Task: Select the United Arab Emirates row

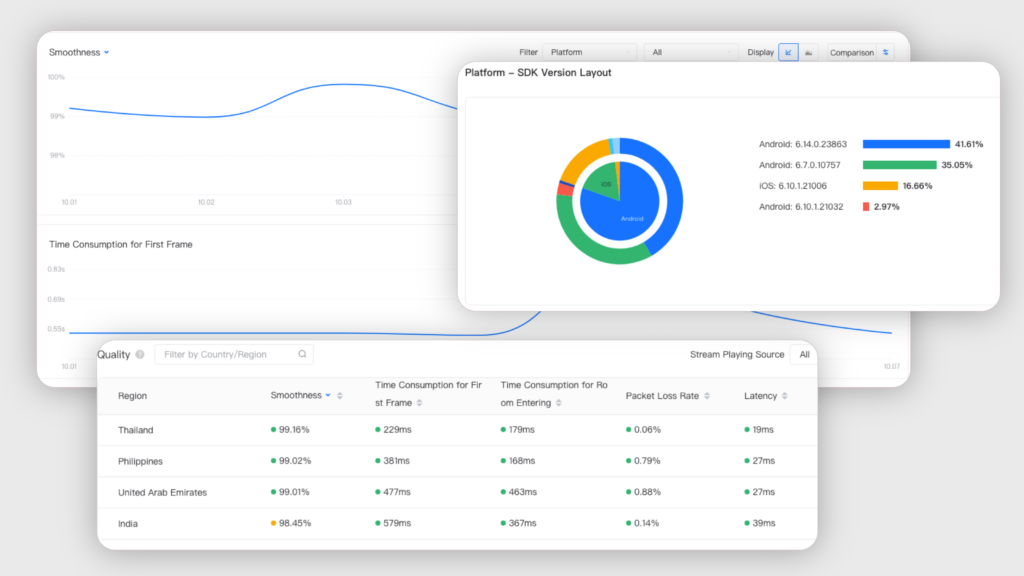Action: pyautogui.click(x=457, y=492)
